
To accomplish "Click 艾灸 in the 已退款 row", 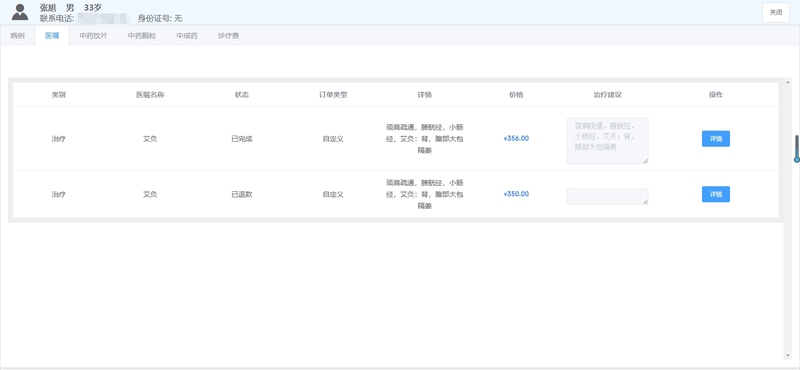I will pyautogui.click(x=150, y=194).
